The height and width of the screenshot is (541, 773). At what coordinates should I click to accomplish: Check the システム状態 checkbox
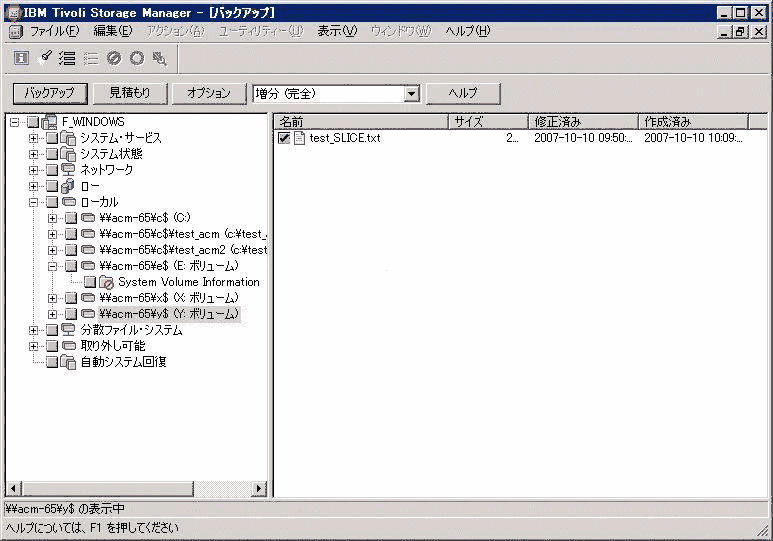52,154
